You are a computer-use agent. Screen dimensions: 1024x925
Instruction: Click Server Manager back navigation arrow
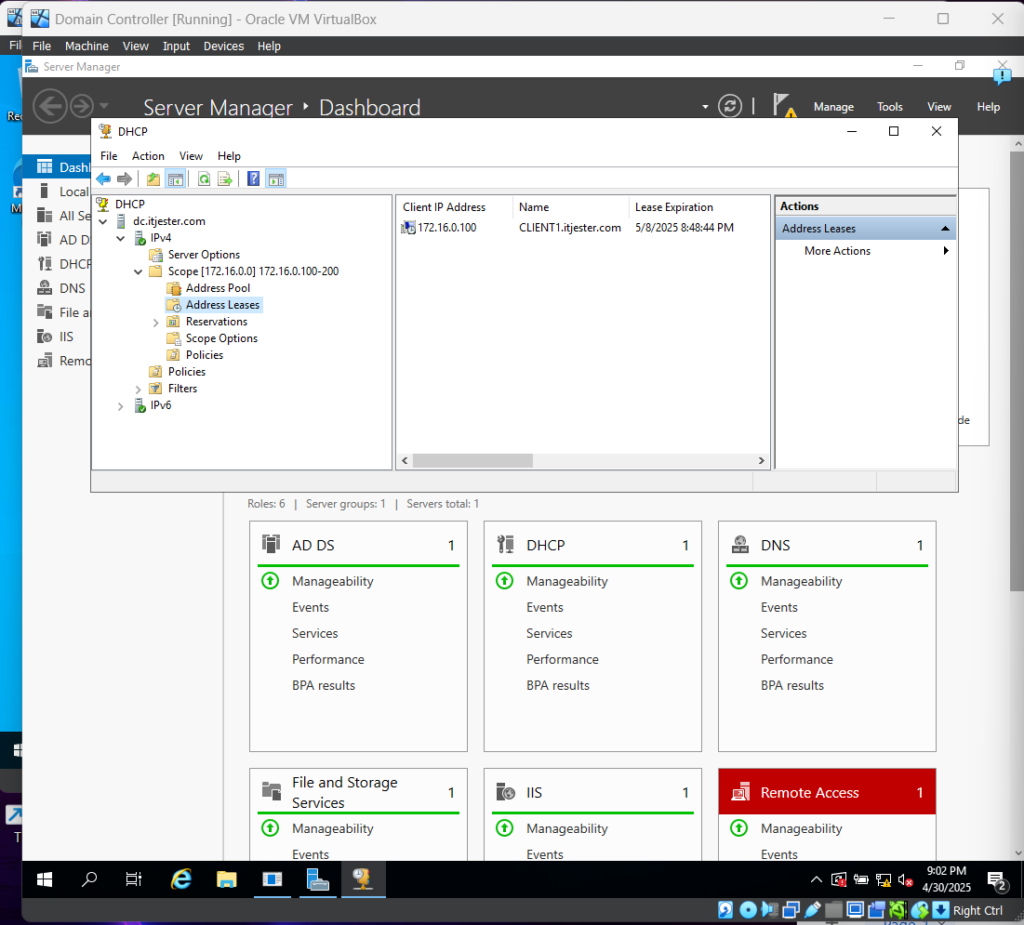coord(50,106)
